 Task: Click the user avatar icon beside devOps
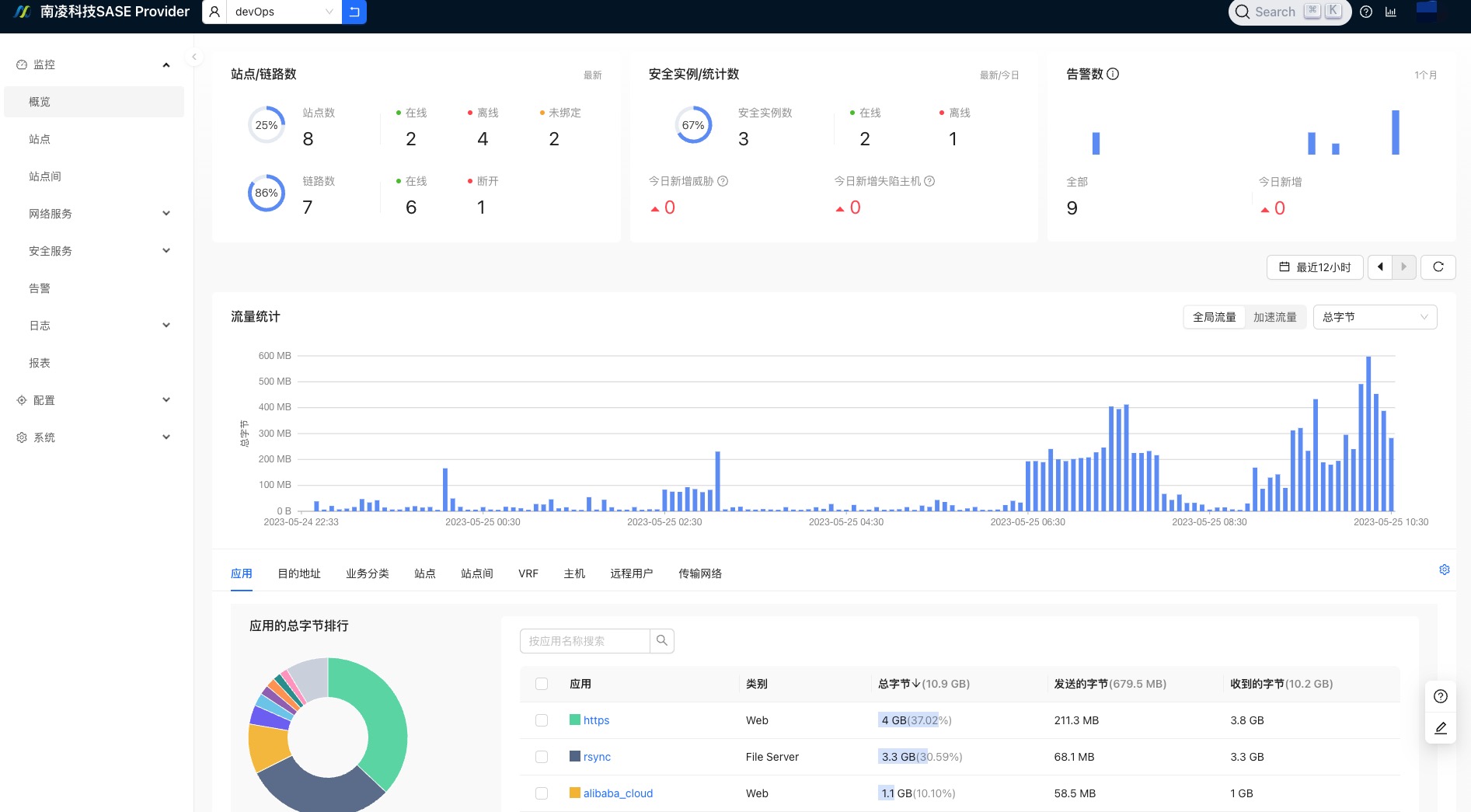[x=214, y=12]
